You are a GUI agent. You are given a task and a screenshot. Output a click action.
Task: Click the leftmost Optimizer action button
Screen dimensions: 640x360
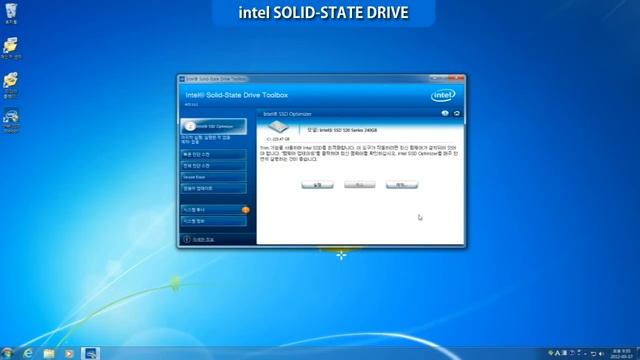(x=317, y=185)
